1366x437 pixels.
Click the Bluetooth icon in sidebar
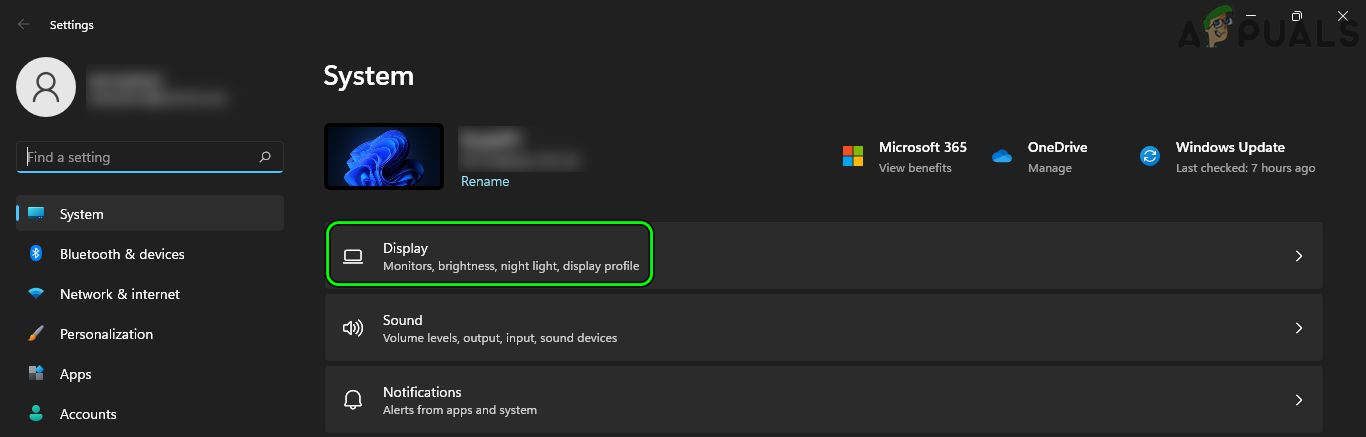(x=36, y=254)
